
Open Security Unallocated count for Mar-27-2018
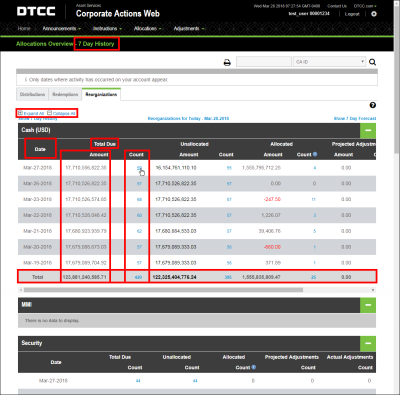[x=195, y=381]
